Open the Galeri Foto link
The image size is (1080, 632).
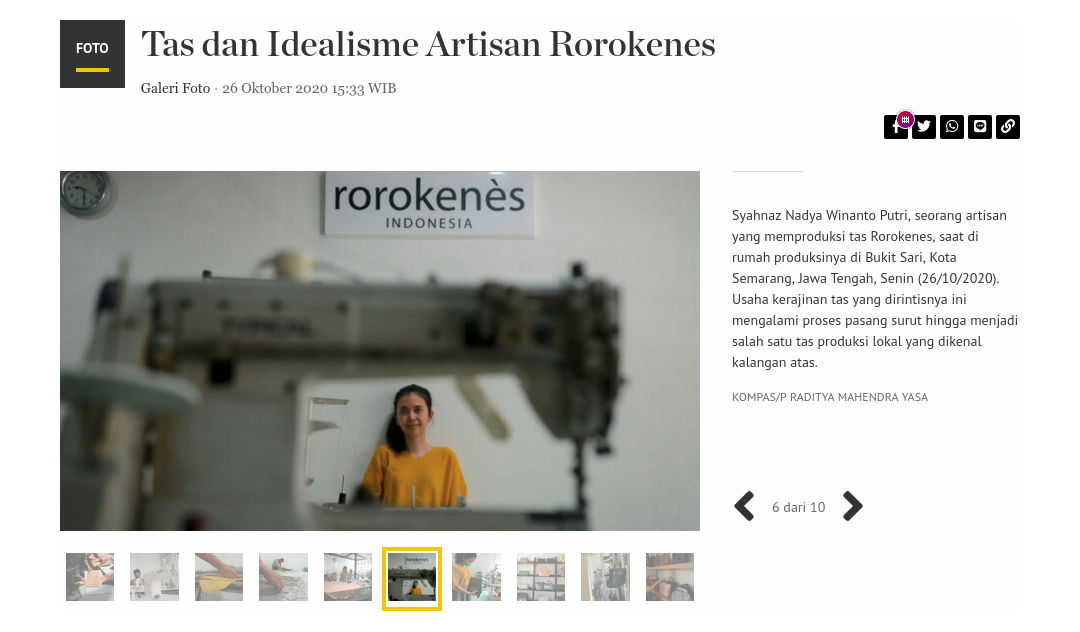pyautogui.click(x=175, y=88)
